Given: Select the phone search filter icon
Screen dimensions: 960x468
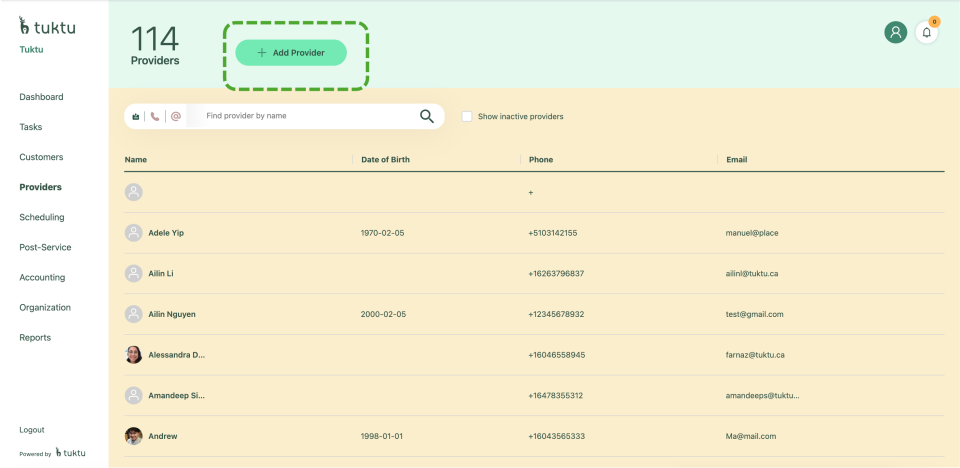Looking at the screenshot, I should (x=155, y=116).
